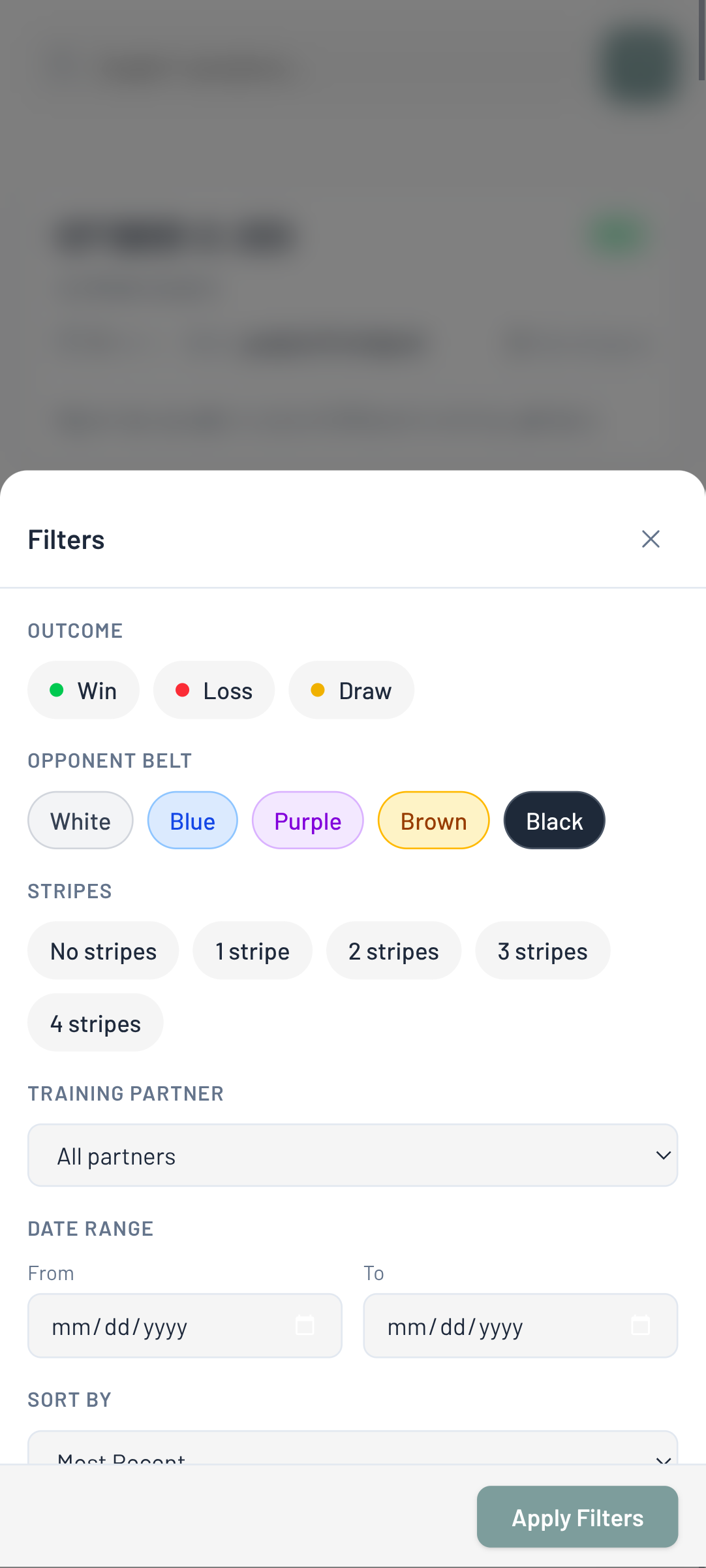The height and width of the screenshot is (1568, 706).
Task: Toggle the Win outcome filter
Action: [83, 689]
